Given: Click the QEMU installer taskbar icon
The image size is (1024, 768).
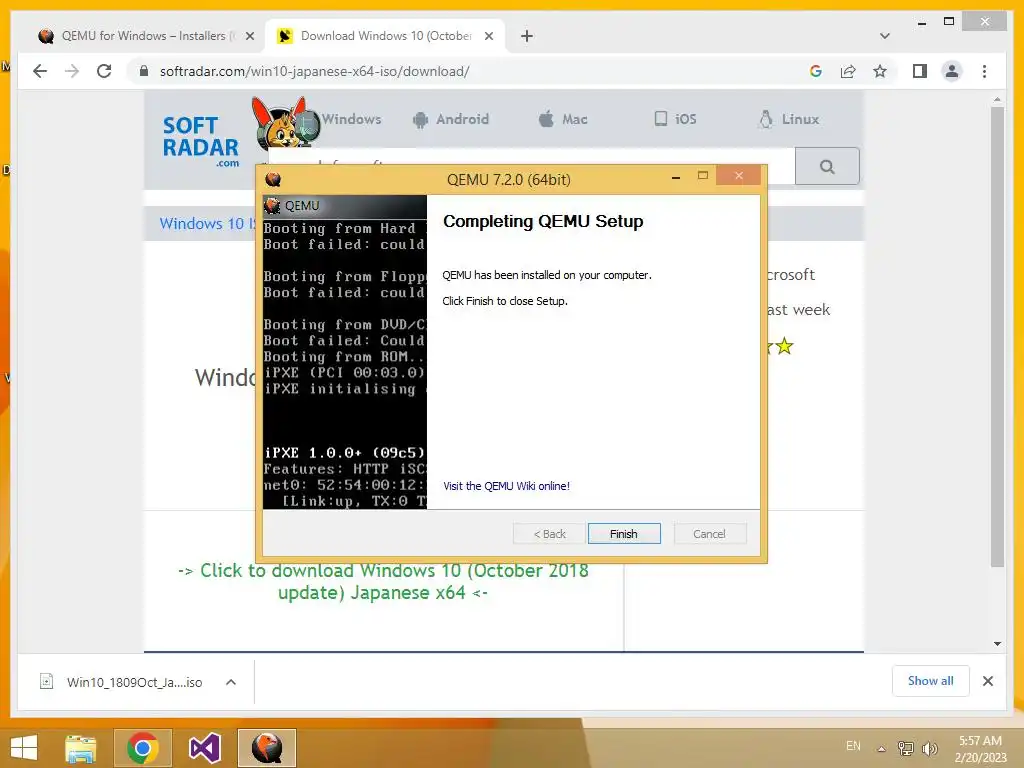Looking at the screenshot, I should (x=266, y=748).
